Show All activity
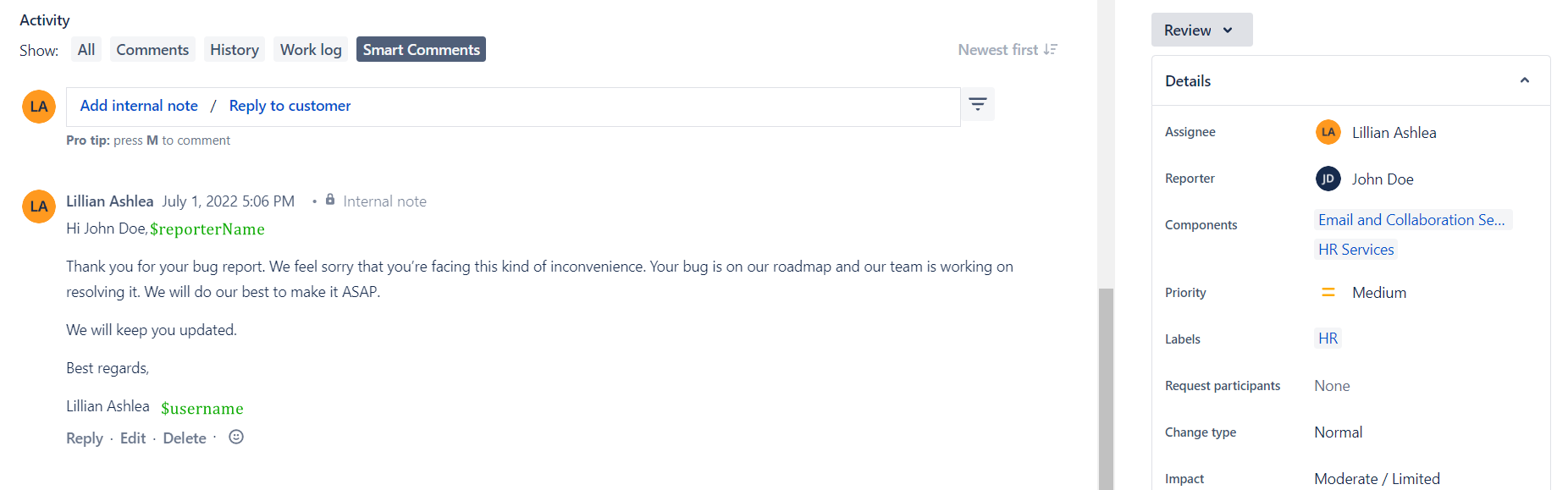 [86, 50]
